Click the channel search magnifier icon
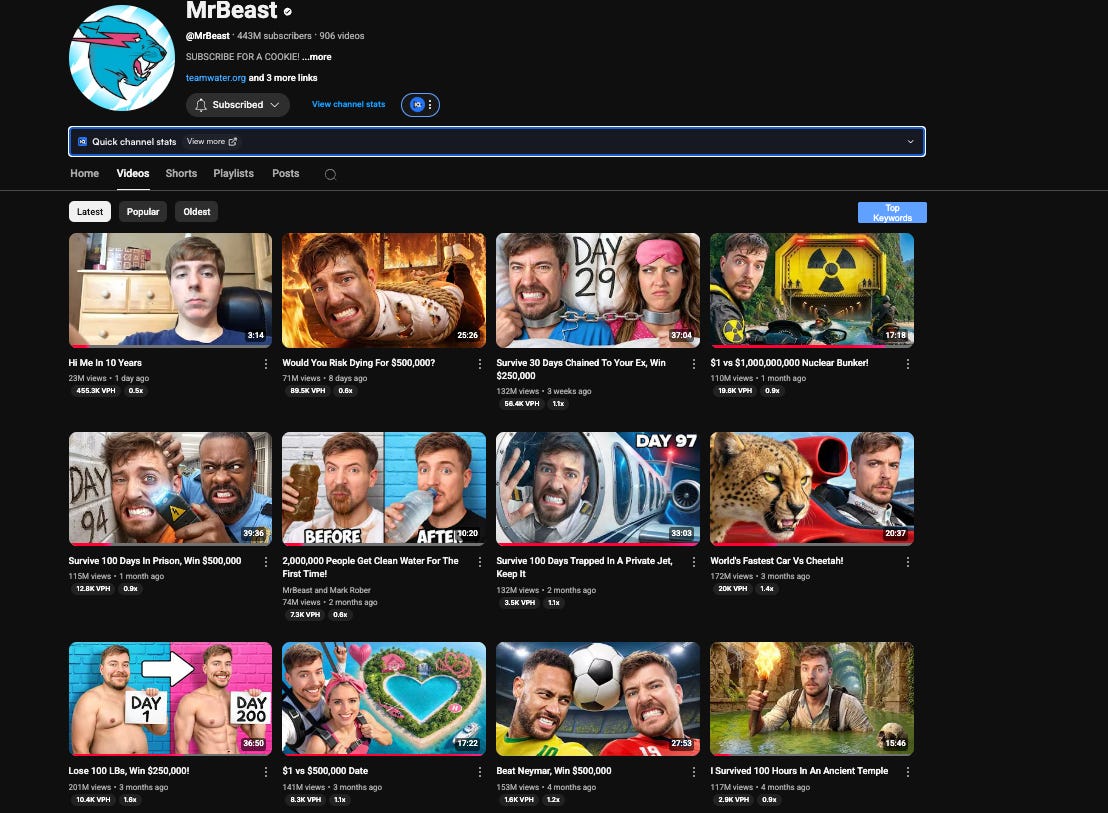The image size is (1108, 813). (x=330, y=174)
